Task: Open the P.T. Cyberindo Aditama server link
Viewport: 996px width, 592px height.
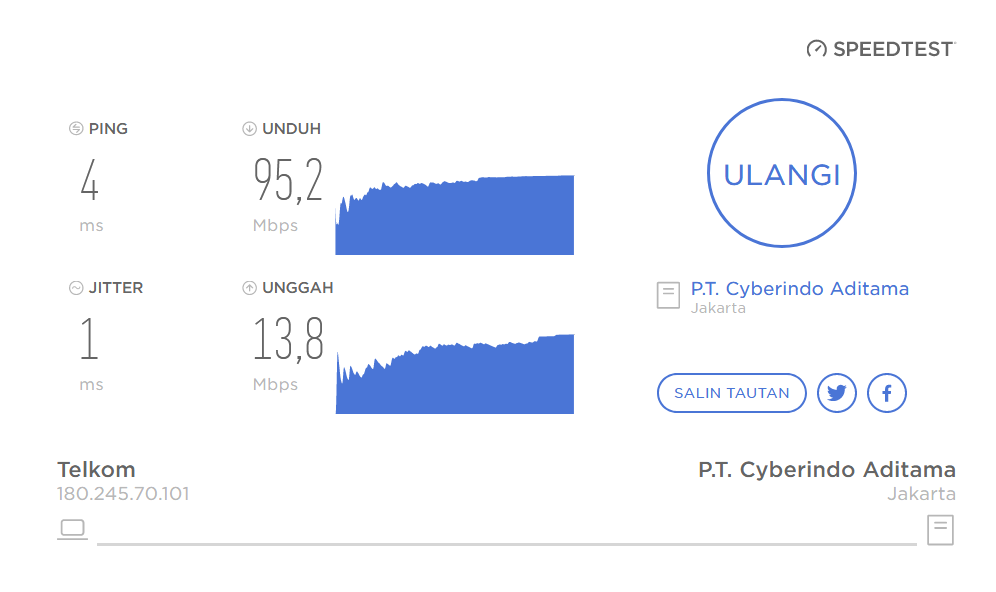Action: pos(799,289)
